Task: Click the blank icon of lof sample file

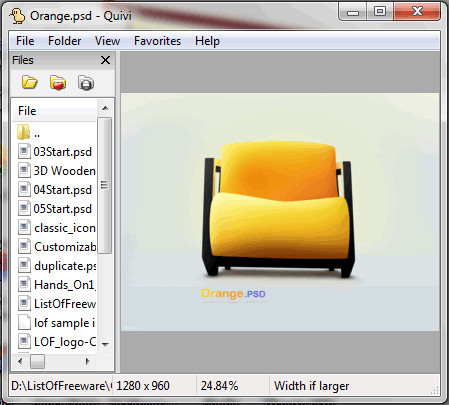Action: 24,323
